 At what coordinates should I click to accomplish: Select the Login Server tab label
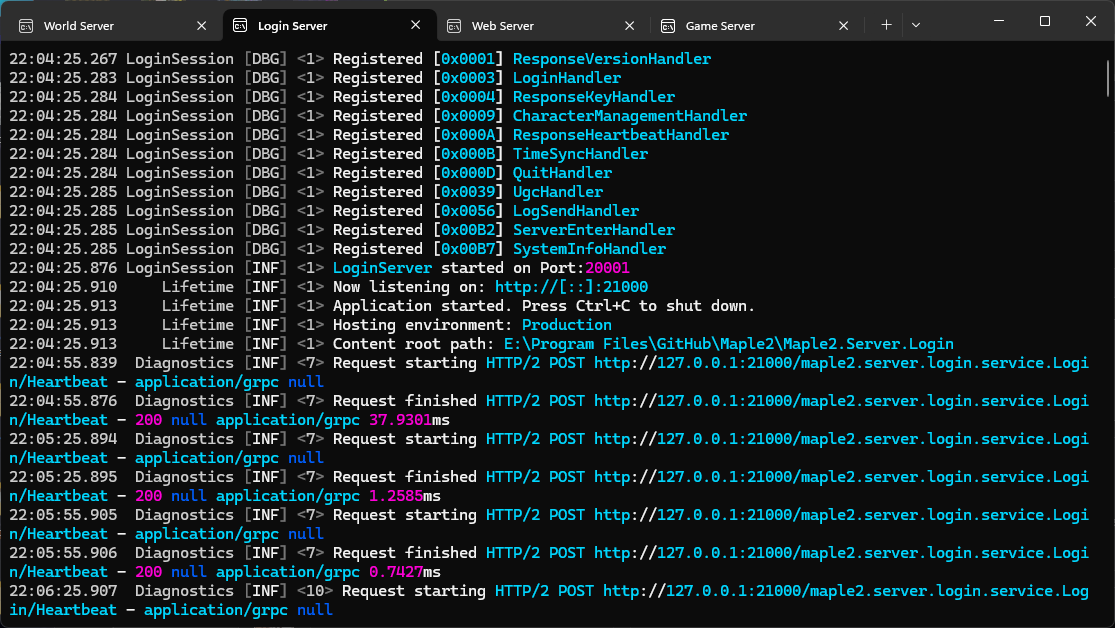[x=293, y=26]
